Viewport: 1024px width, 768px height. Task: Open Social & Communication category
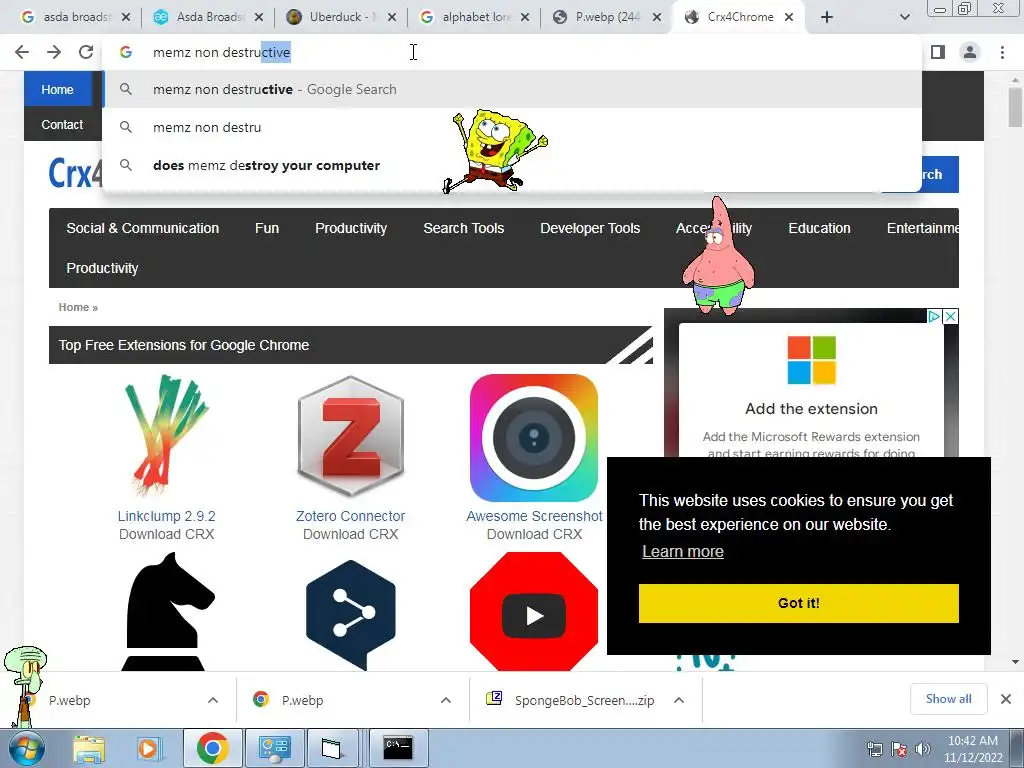142,228
